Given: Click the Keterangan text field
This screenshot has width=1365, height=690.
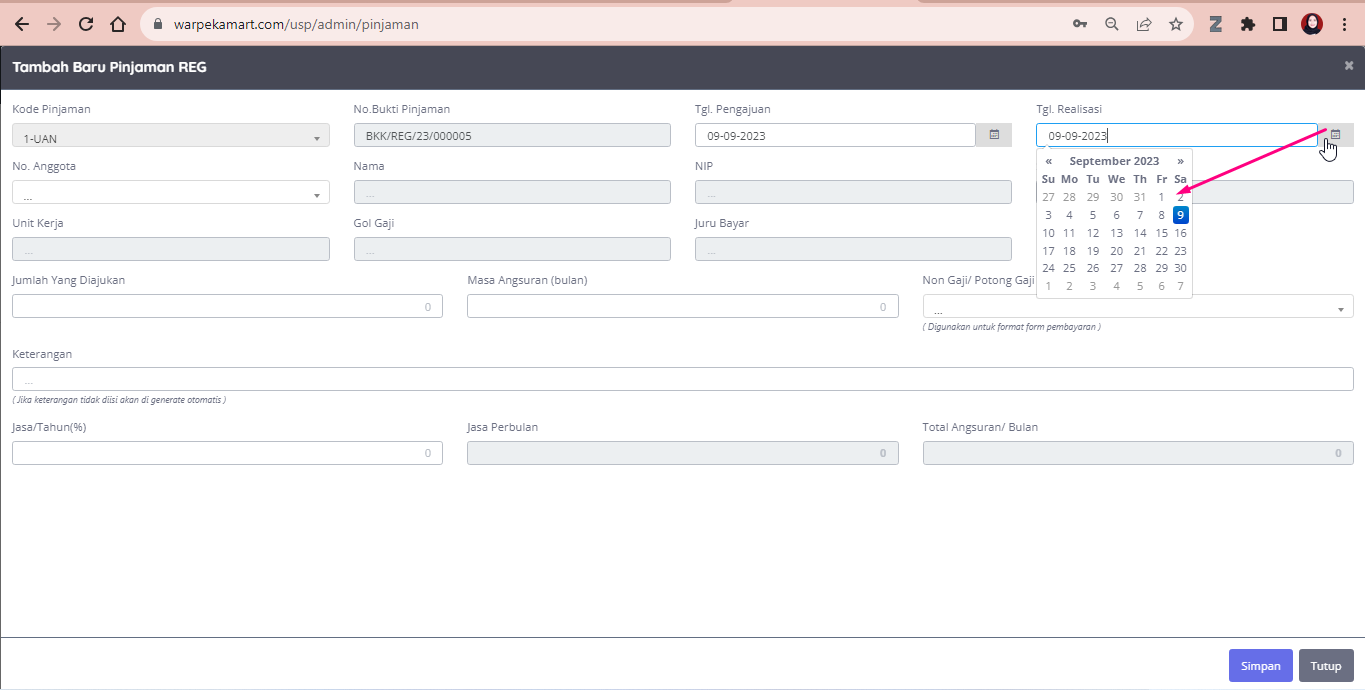Looking at the screenshot, I should 683,379.
